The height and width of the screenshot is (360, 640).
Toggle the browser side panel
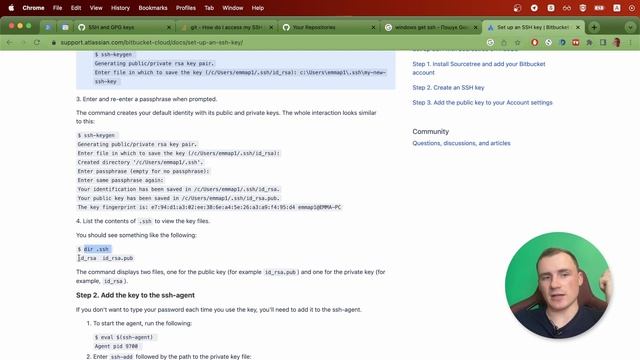[603, 42]
